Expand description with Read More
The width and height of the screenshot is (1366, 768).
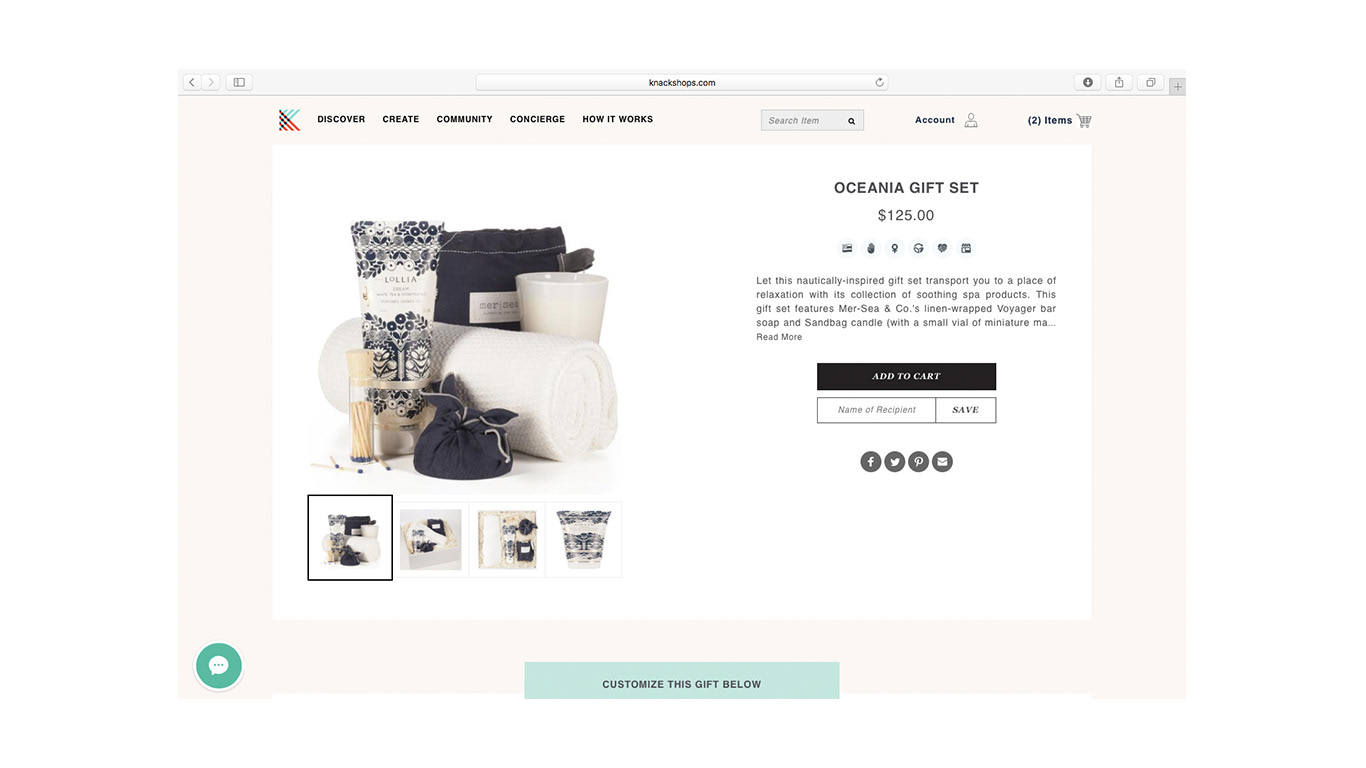tap(779, 337)
